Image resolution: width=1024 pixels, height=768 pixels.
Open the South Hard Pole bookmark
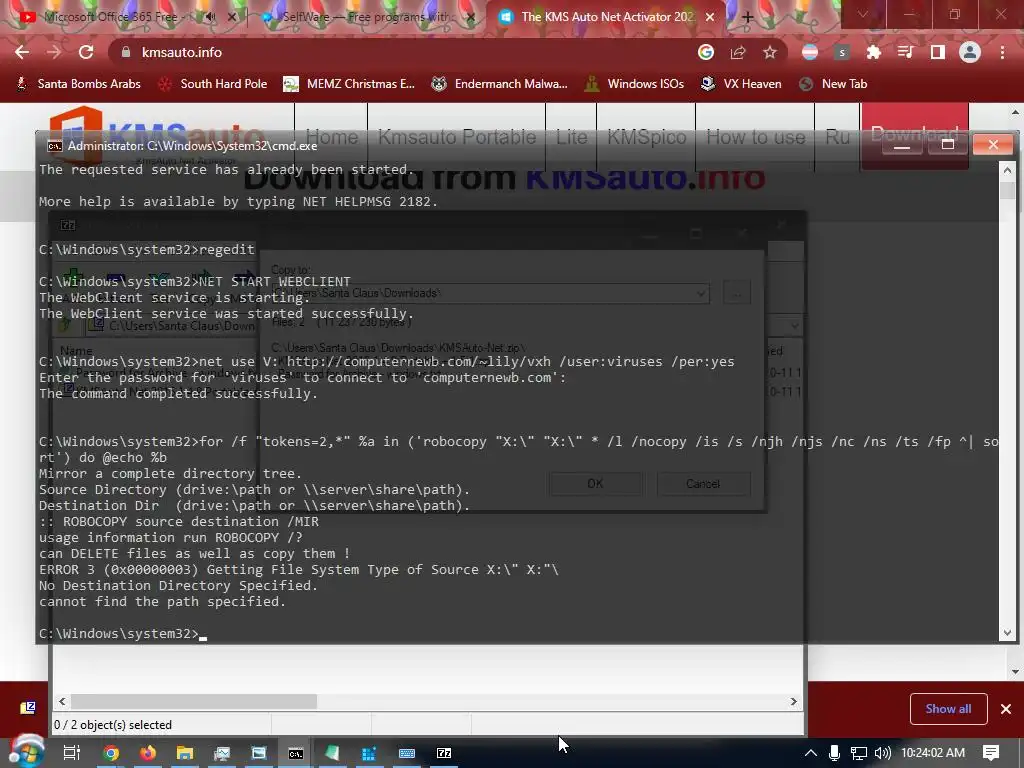(213, 84)
